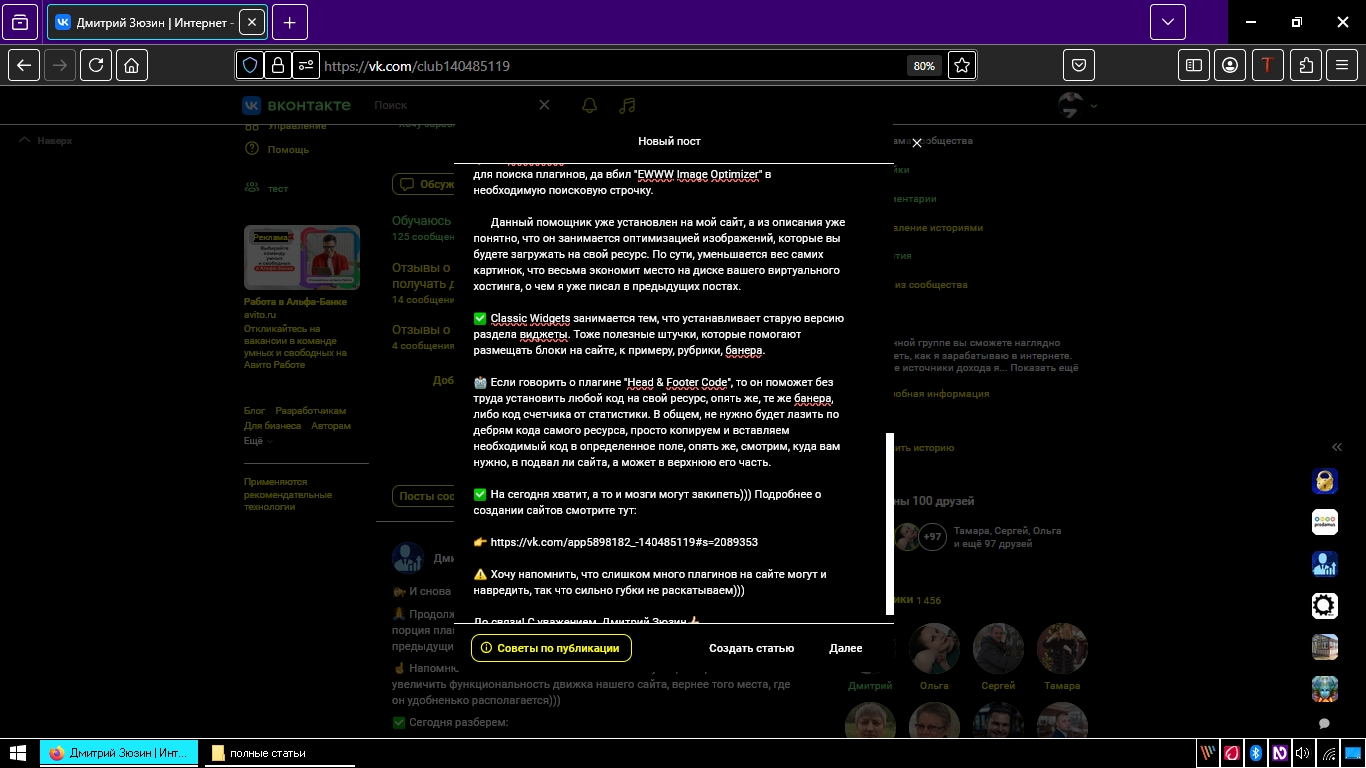Screen dimensions: 1366x768
Task: Open the notification center tray icon
Action: tap(1353, 753)
